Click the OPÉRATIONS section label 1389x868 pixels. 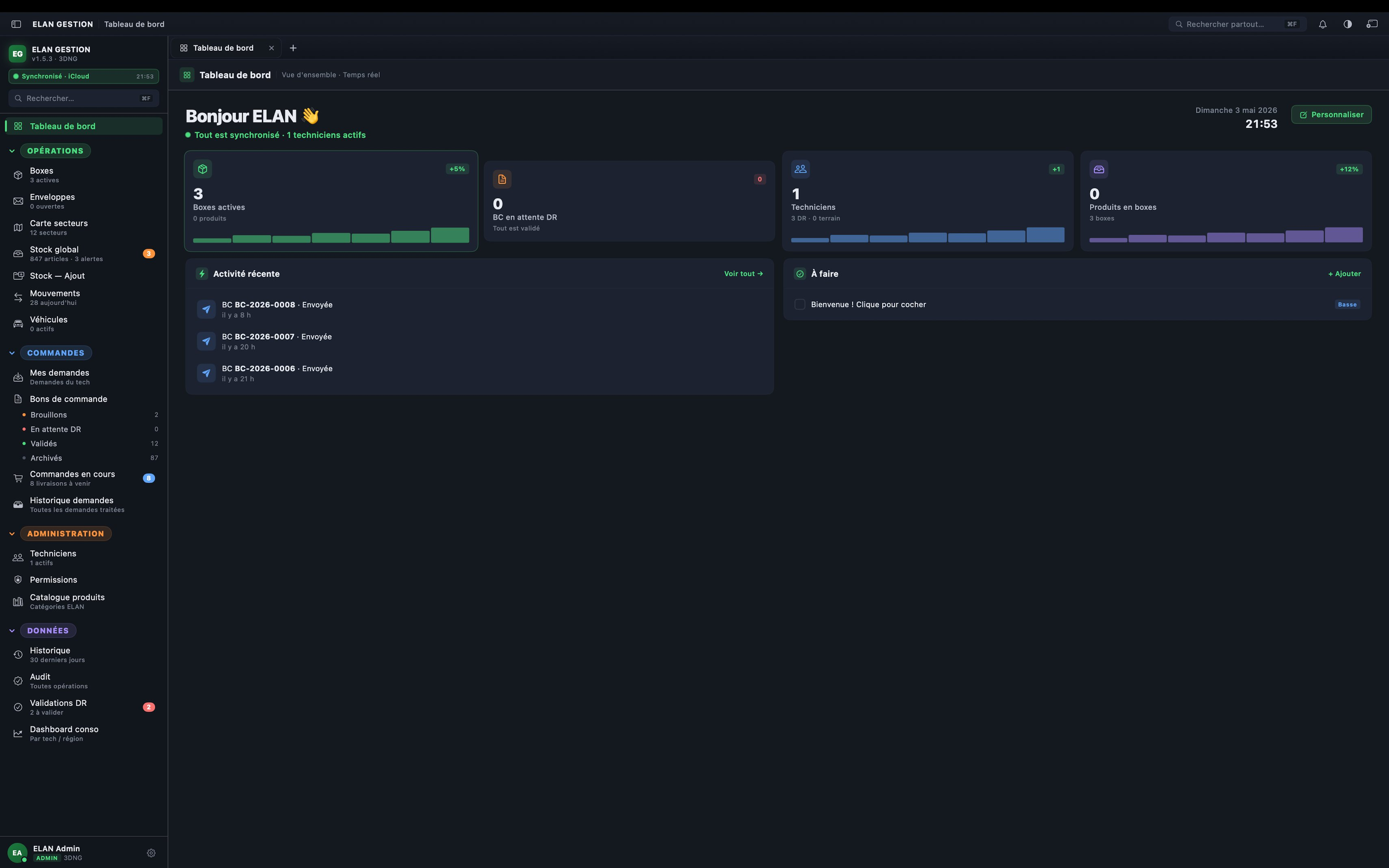pyautogui.click(x=55, y=151)
